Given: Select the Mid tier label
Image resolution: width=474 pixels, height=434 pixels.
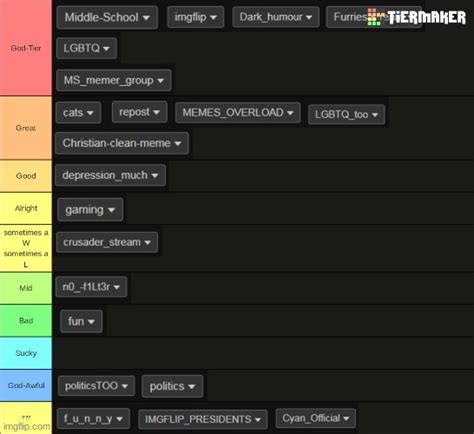Looking at the screenshot, I should 26,288.
